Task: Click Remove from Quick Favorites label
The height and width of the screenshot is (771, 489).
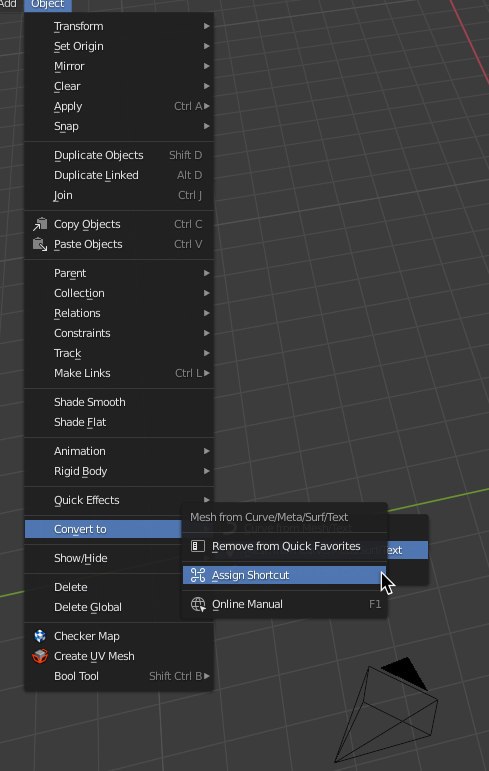Action: 286,546
